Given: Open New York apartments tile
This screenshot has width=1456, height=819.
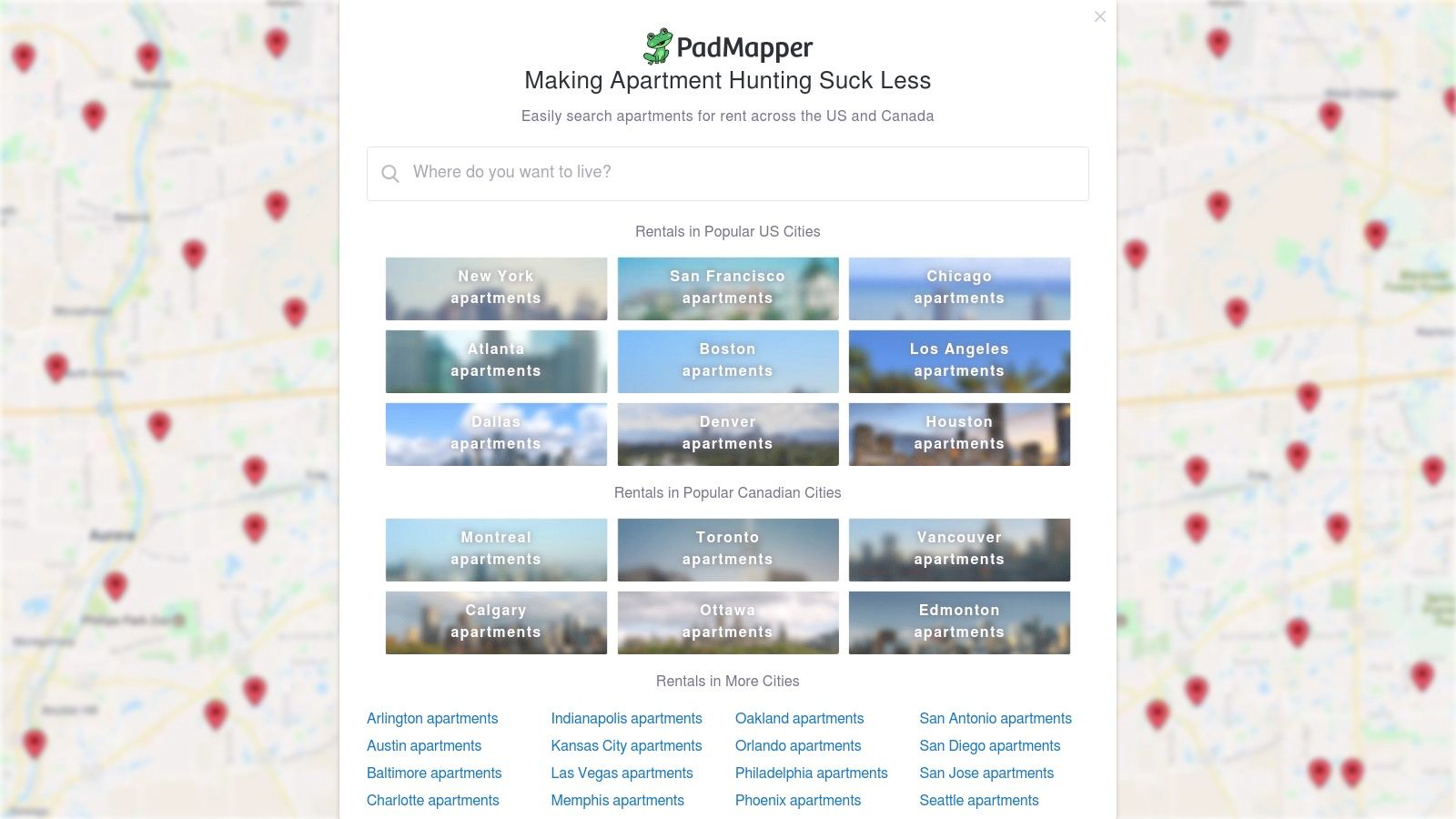Looking at the screenshot, I should pos(496,288).
